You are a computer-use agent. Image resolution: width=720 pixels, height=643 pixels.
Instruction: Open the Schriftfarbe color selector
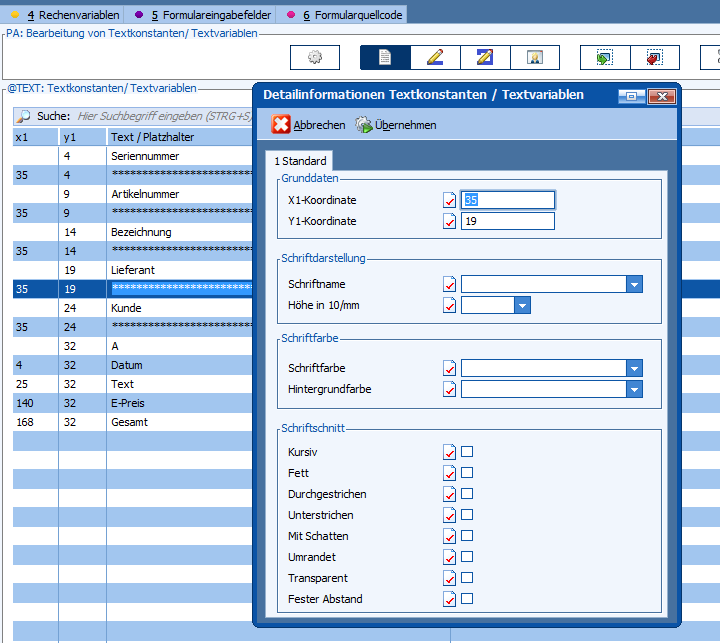click(634, 368)
